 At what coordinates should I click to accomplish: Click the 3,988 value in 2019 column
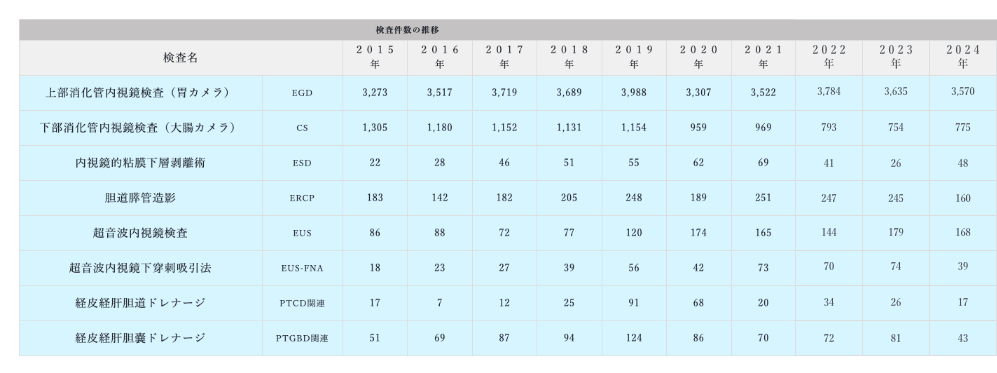(633, 93)
